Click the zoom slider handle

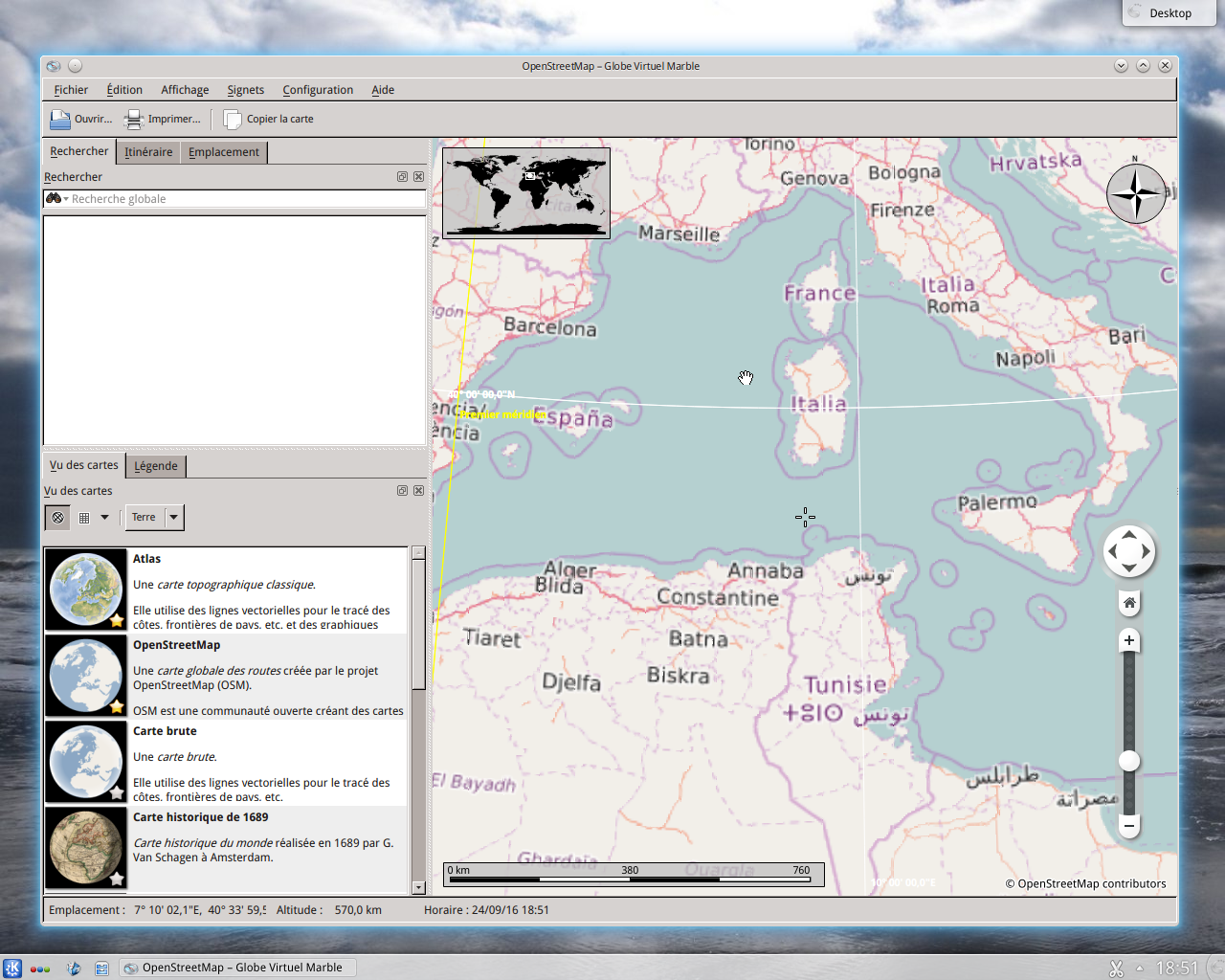1129,761
